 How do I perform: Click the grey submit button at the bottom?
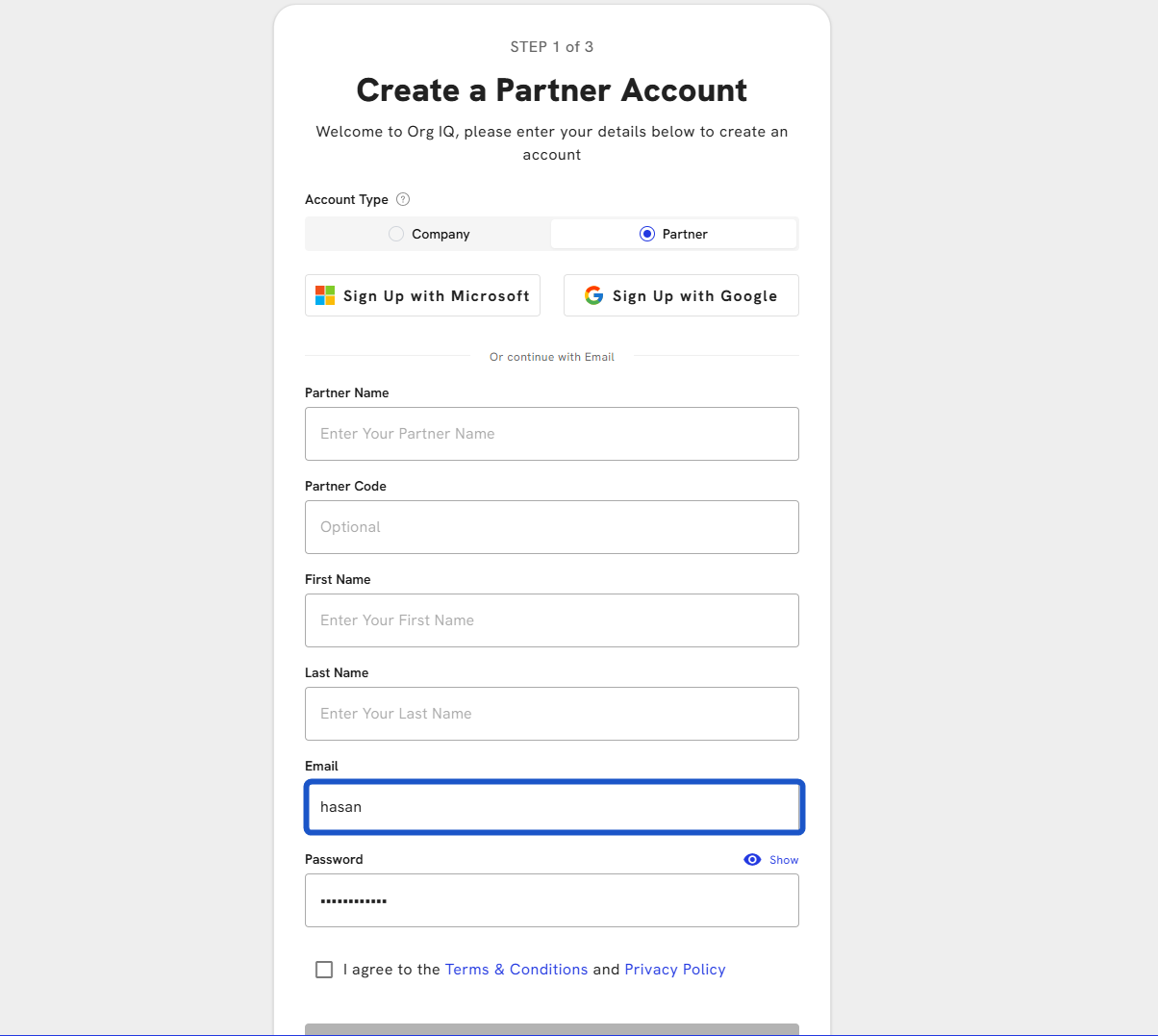552,1029
